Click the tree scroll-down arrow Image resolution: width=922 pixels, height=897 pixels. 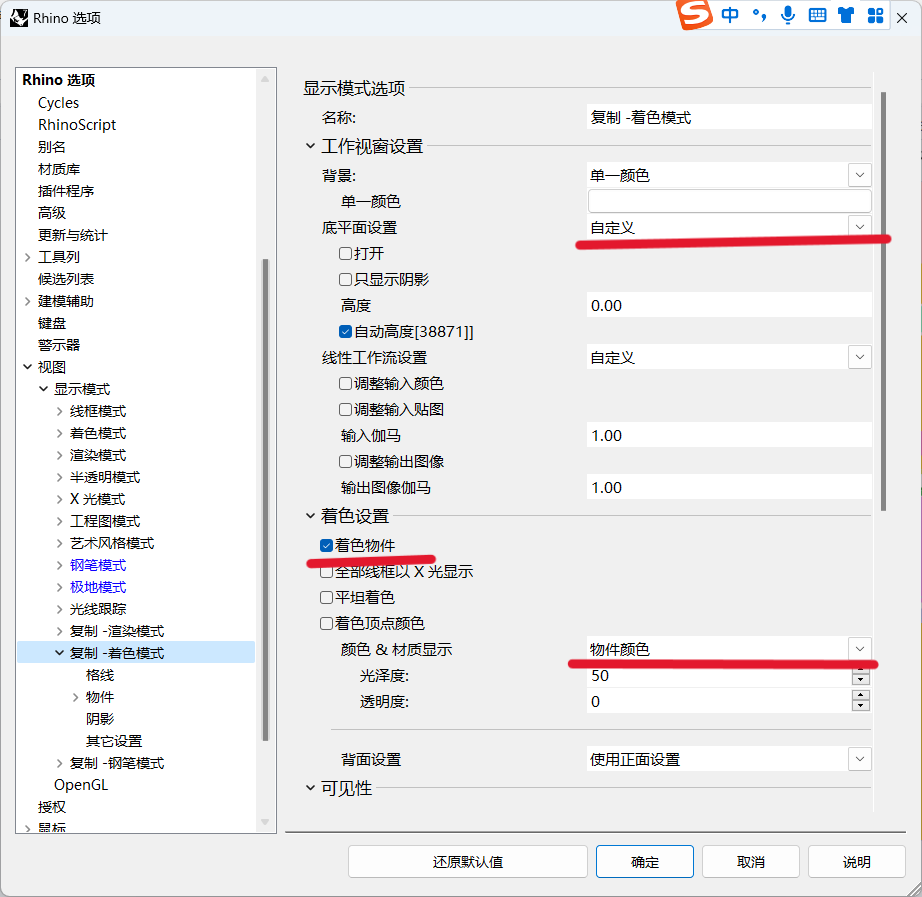point(265,822)
